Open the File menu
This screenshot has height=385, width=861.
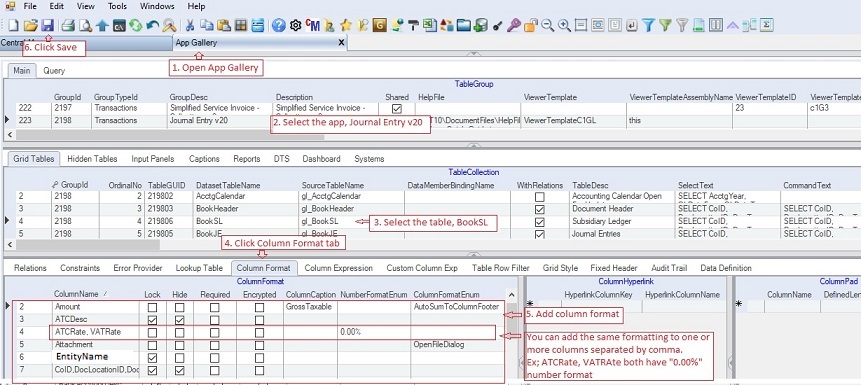30,7
